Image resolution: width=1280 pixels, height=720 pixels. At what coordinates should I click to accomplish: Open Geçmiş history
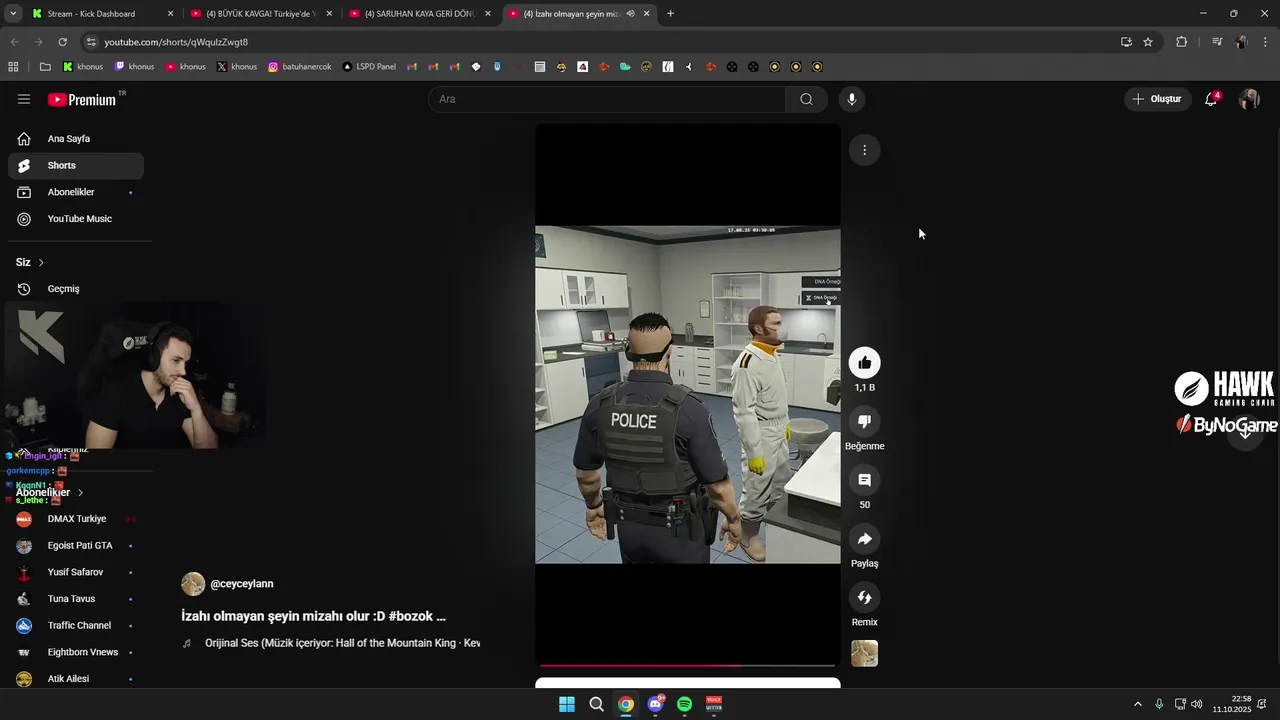76,289
